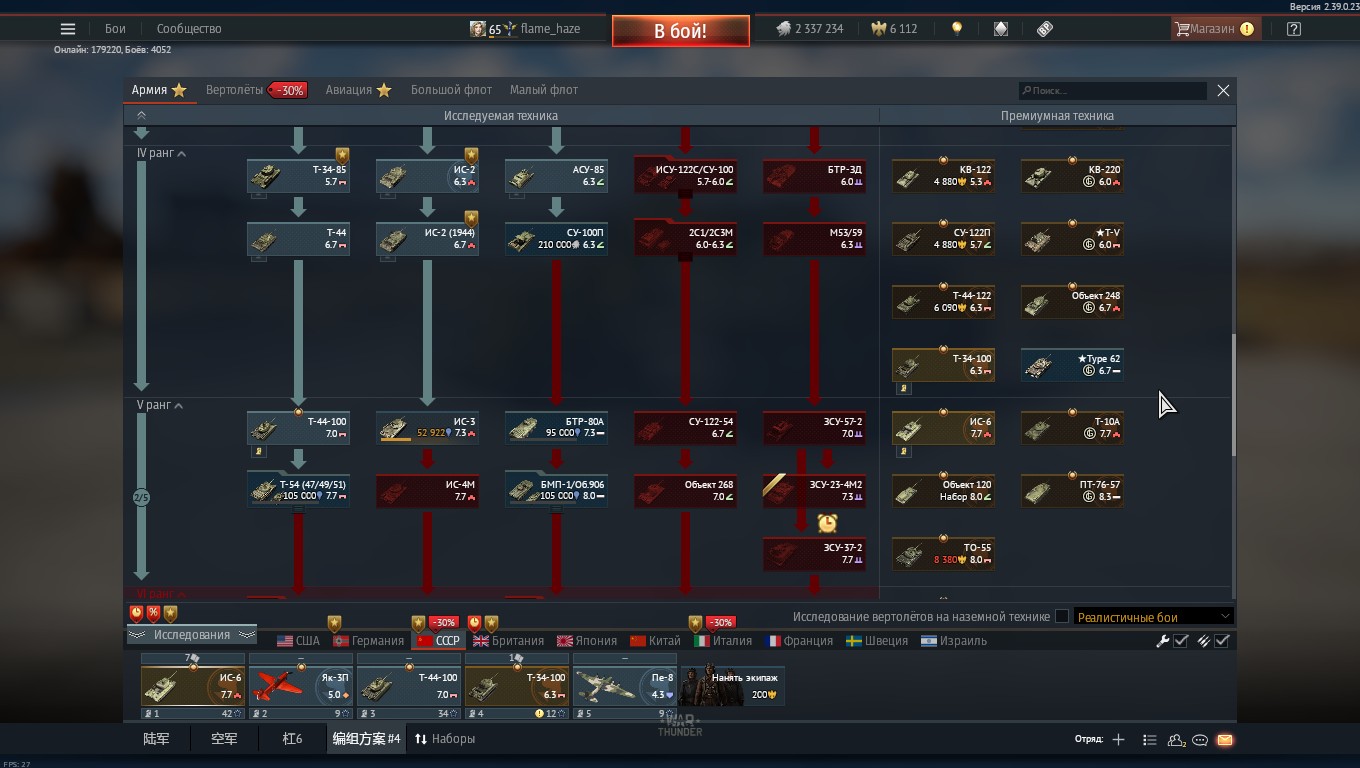
Task: Select premium ТО-55 vehicle card
Action: (943, 554)
